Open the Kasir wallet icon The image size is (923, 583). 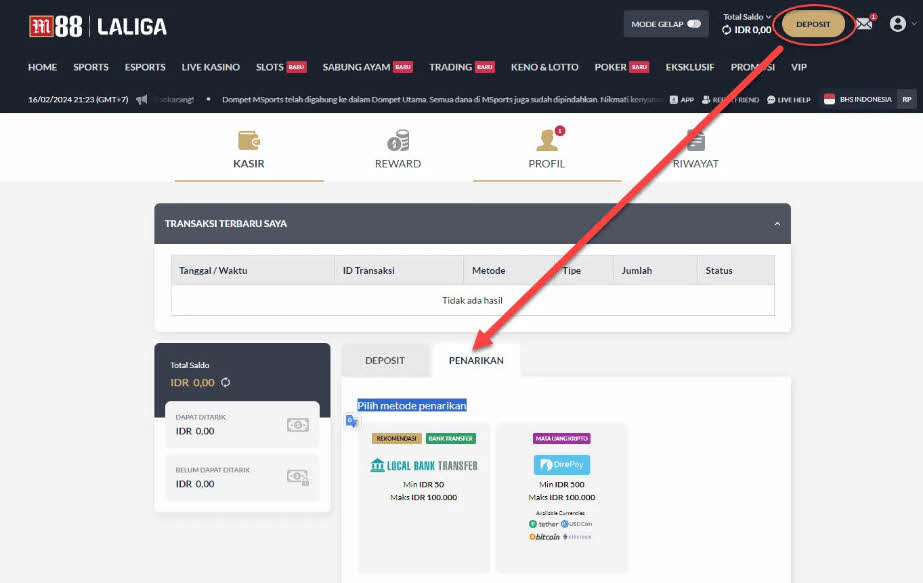point(249,140)
